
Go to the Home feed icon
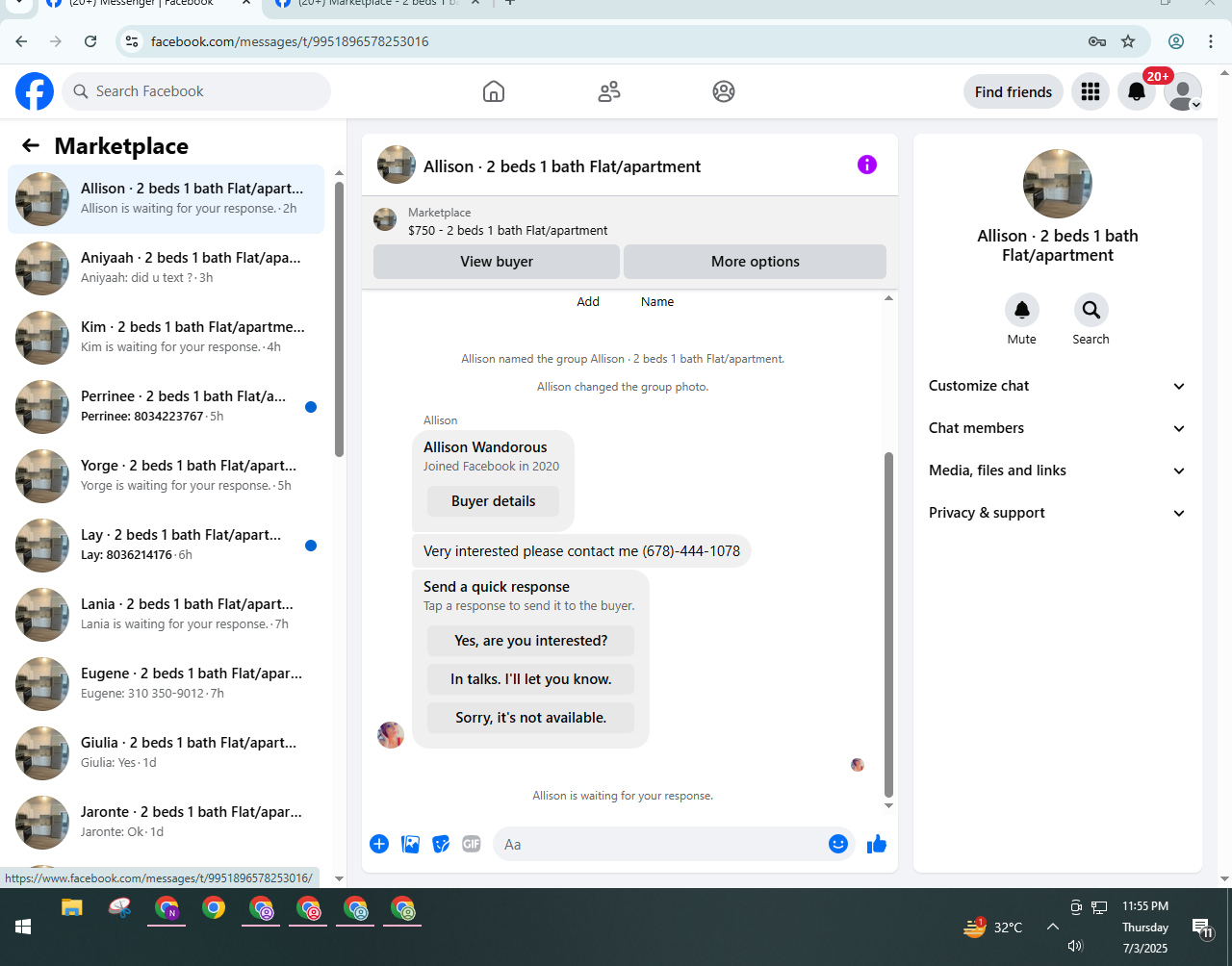click(494, 91)
